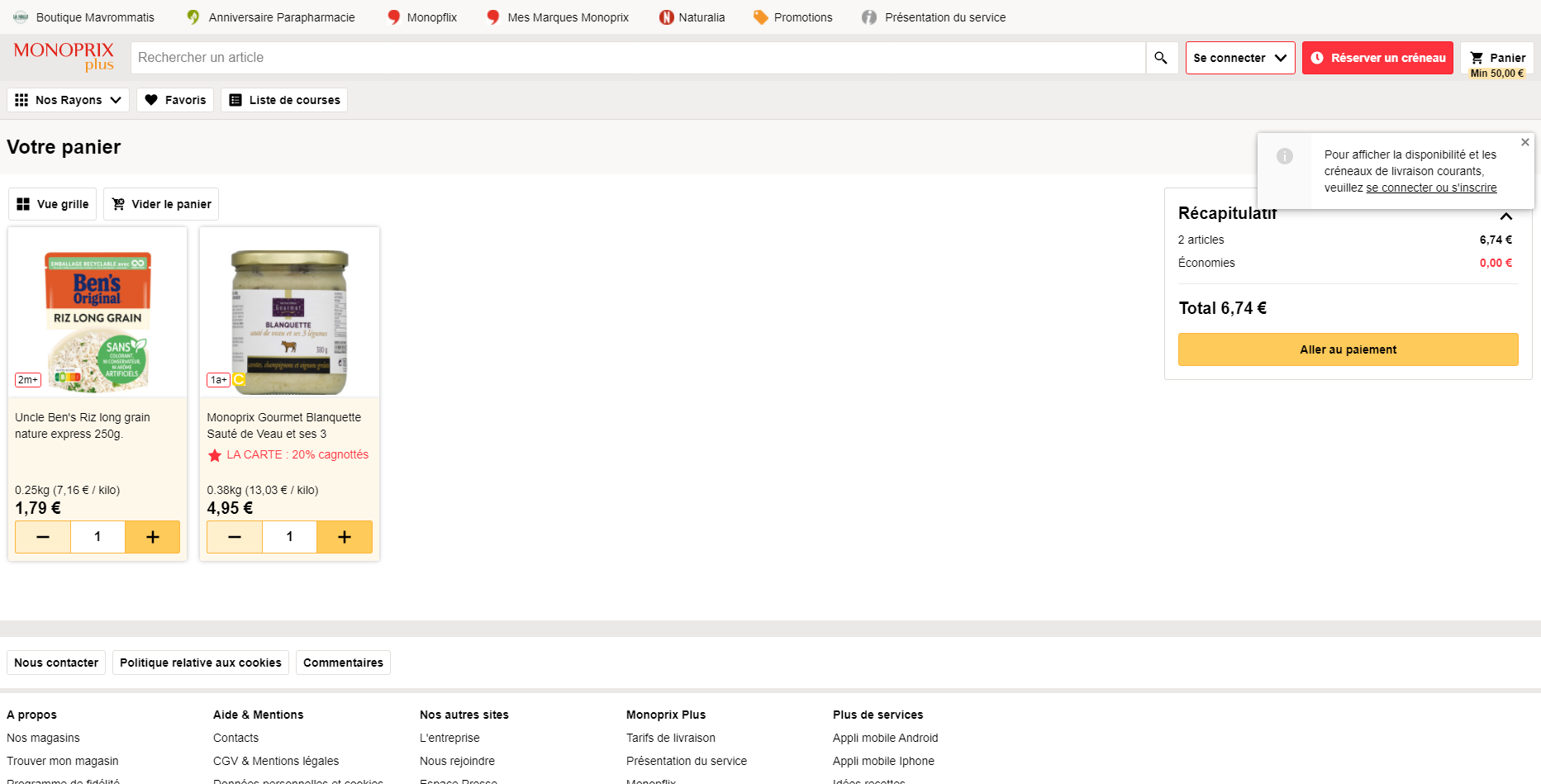
Task: Open footer Présentation du service link
Action: tap(687, 761)
